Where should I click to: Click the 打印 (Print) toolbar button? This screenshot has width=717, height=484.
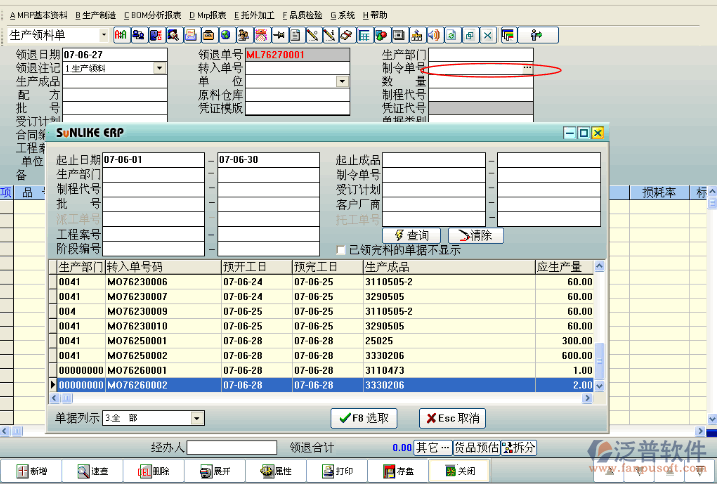[336, 471]
